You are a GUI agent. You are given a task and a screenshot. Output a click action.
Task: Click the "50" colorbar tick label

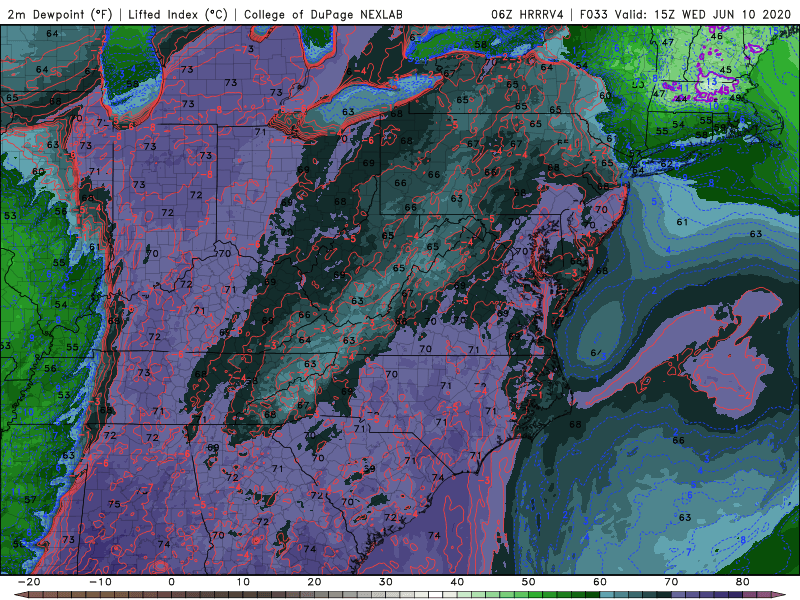[529, 582]
